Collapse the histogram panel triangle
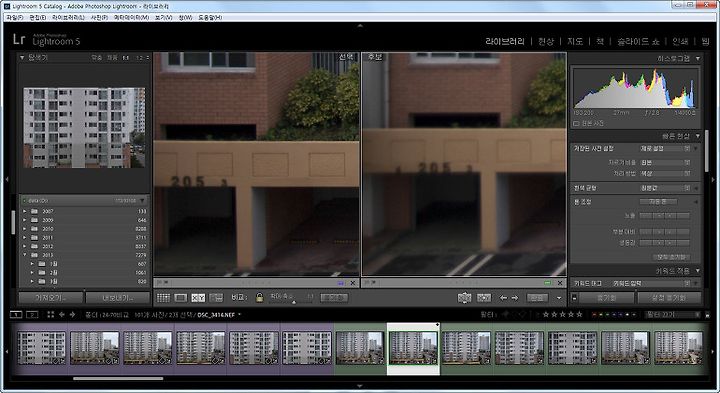This screenshot has height=393, width=720. click(698, 59)
